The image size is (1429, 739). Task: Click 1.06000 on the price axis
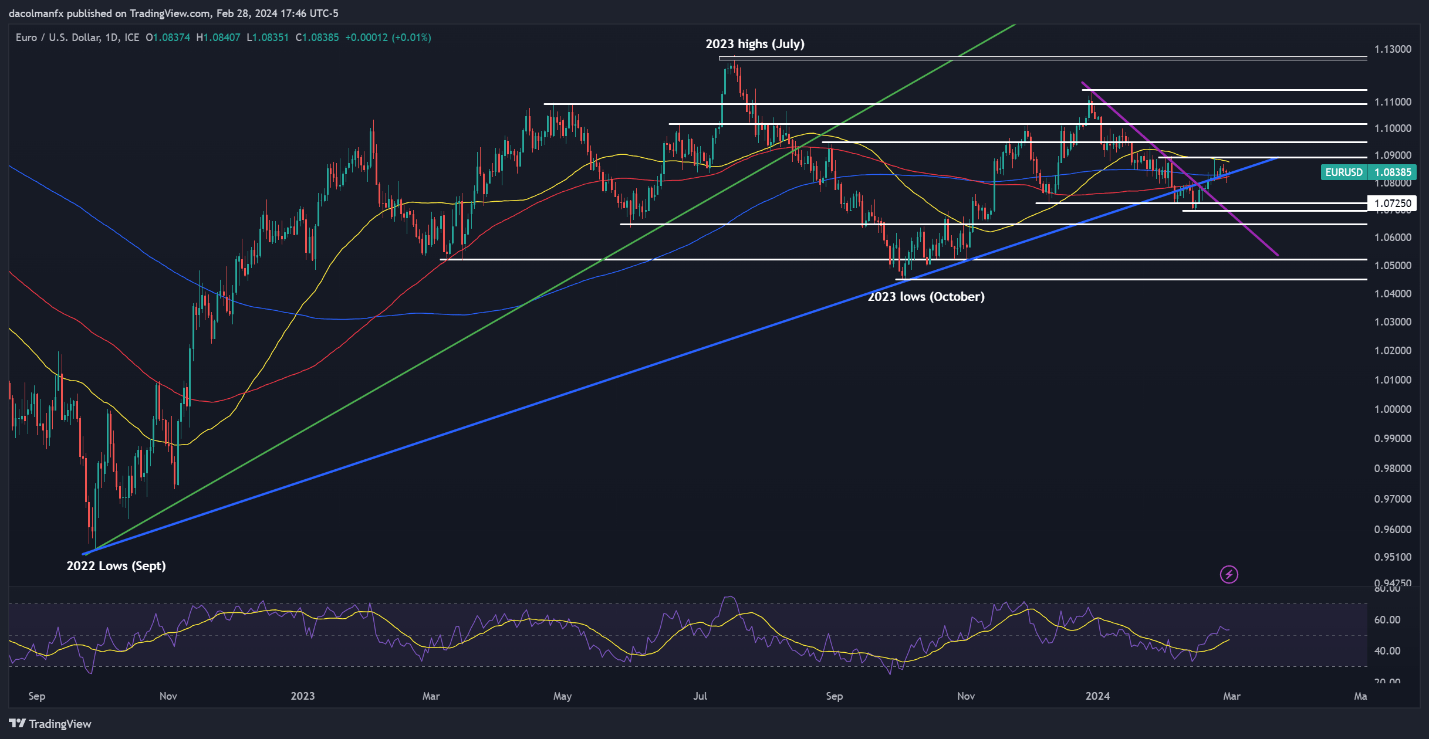coord(1393,238)
